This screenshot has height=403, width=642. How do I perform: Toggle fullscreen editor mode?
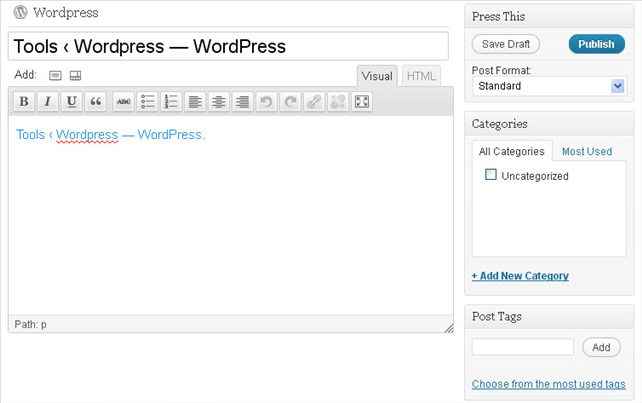[362, 101]
